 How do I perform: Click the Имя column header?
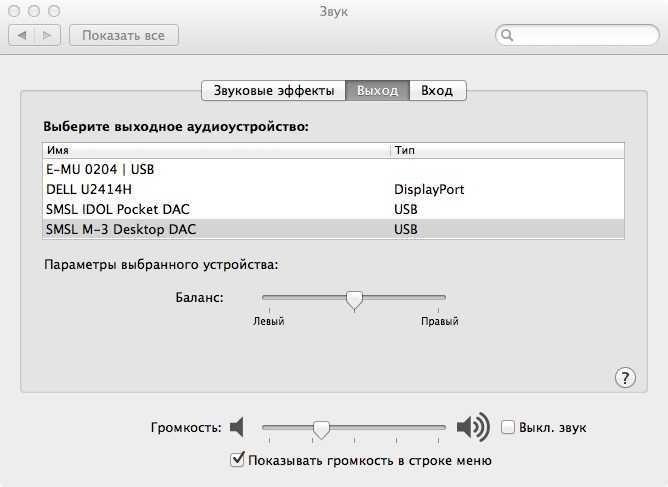(x=216, y=150)
